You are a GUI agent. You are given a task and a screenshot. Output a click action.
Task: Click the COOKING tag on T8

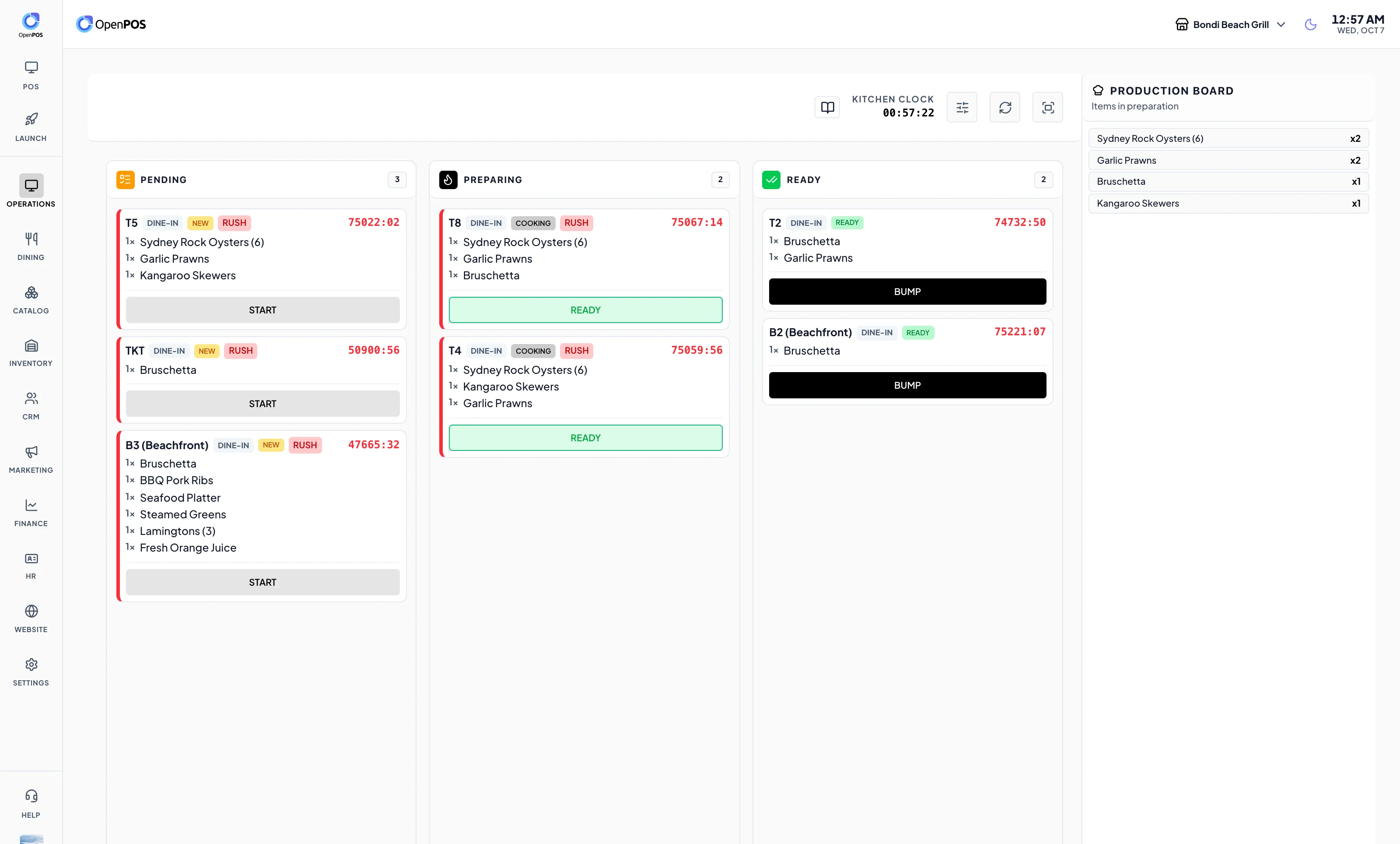point(533,223)
